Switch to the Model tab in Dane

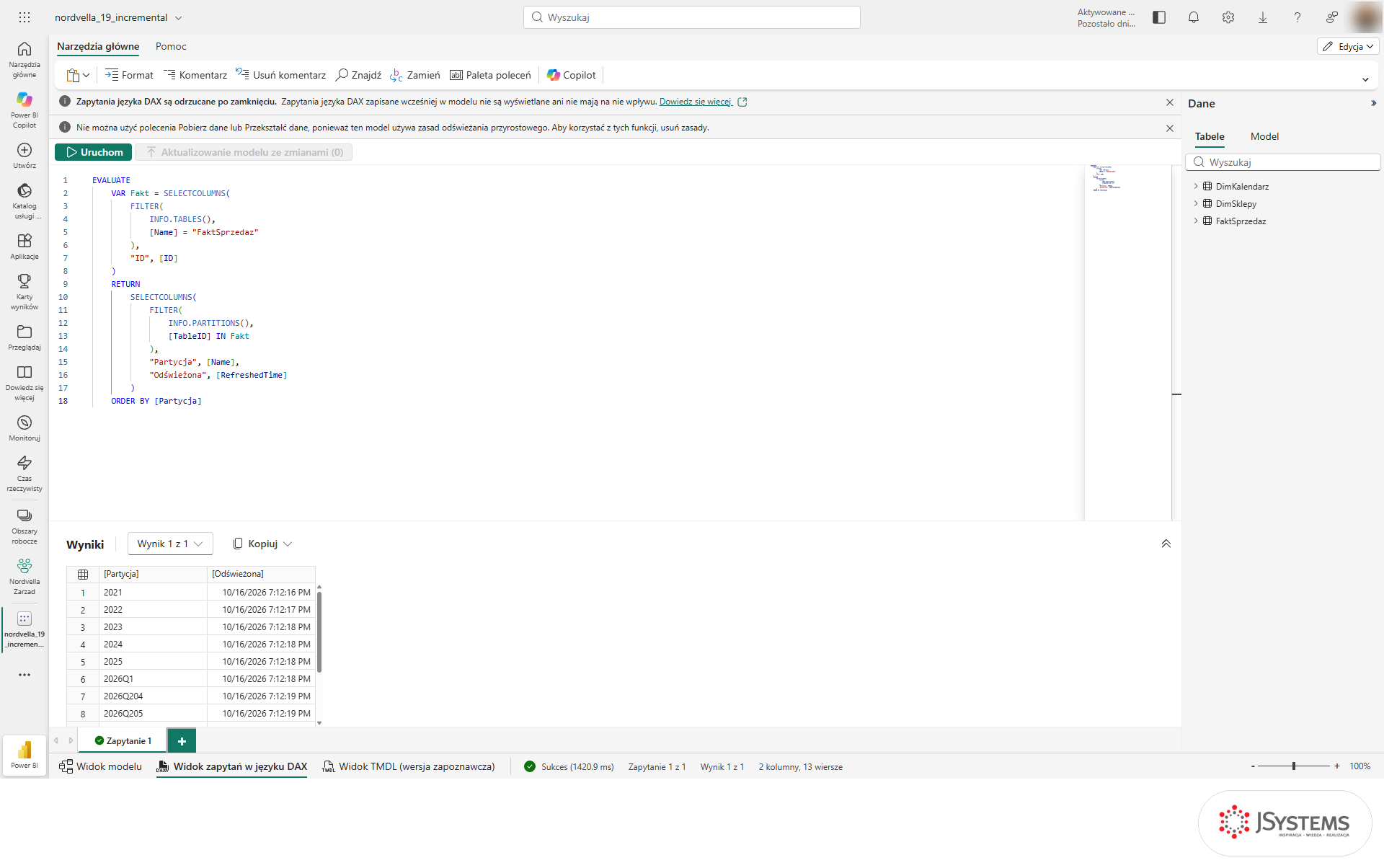1264,136
